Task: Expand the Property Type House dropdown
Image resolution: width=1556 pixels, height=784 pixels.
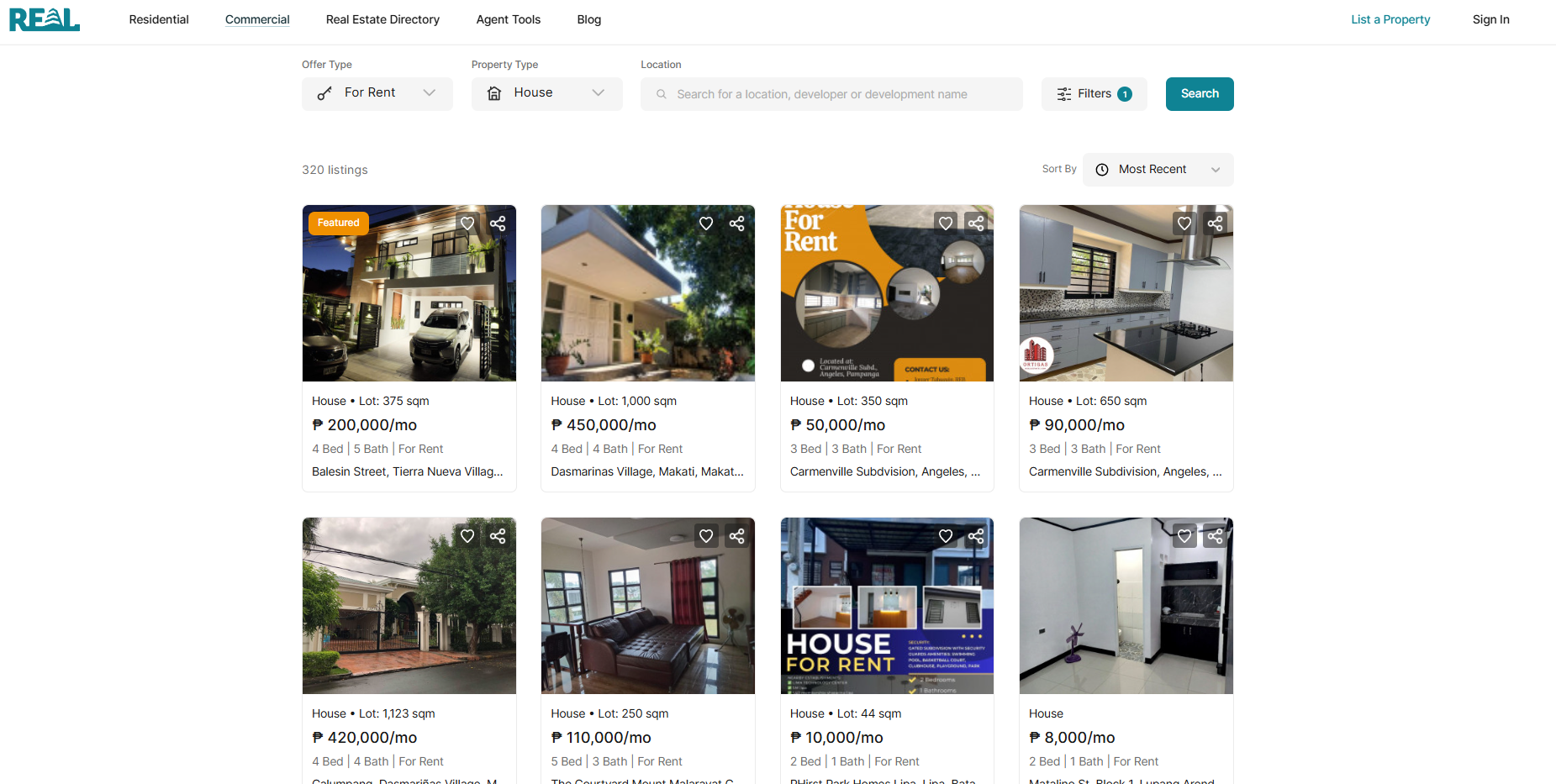Action: [546, 93]
